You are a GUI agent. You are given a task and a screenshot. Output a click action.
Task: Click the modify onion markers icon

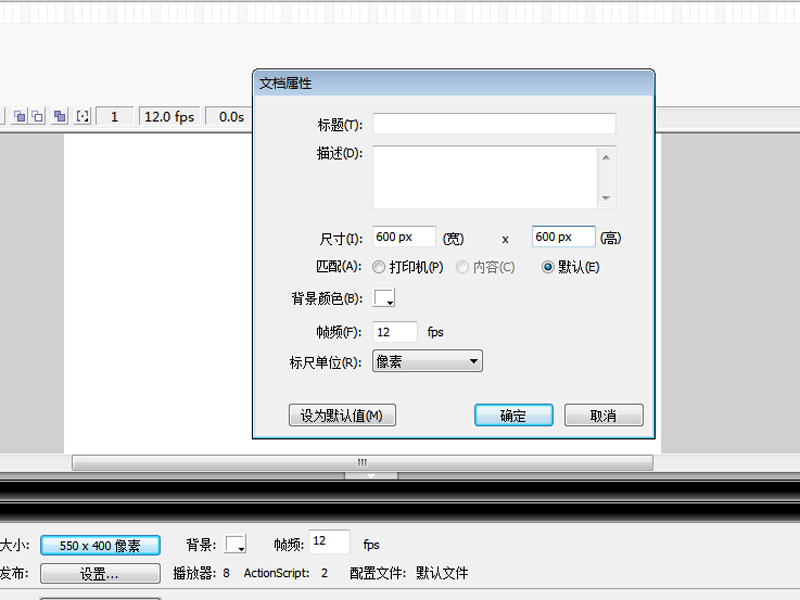pyautogui.click(x=83, y=116)
